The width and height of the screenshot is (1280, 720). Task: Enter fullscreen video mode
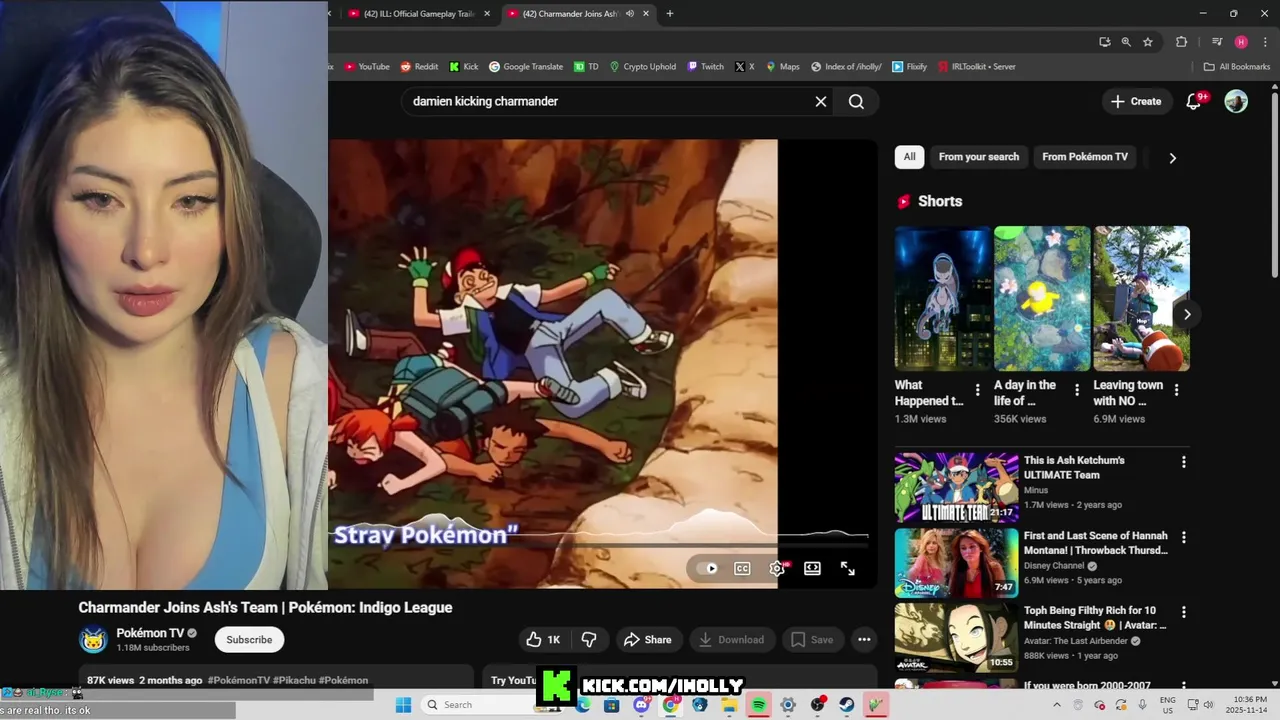[x=847, y=568]
